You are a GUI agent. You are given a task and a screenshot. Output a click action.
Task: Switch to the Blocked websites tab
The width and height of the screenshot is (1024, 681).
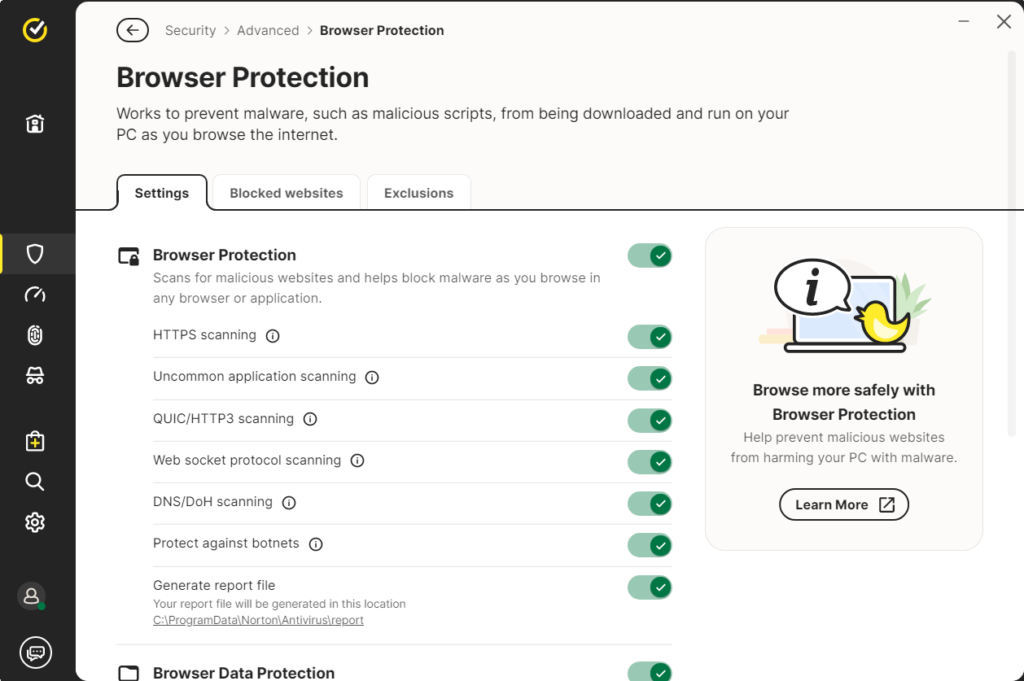pos(286,193)
